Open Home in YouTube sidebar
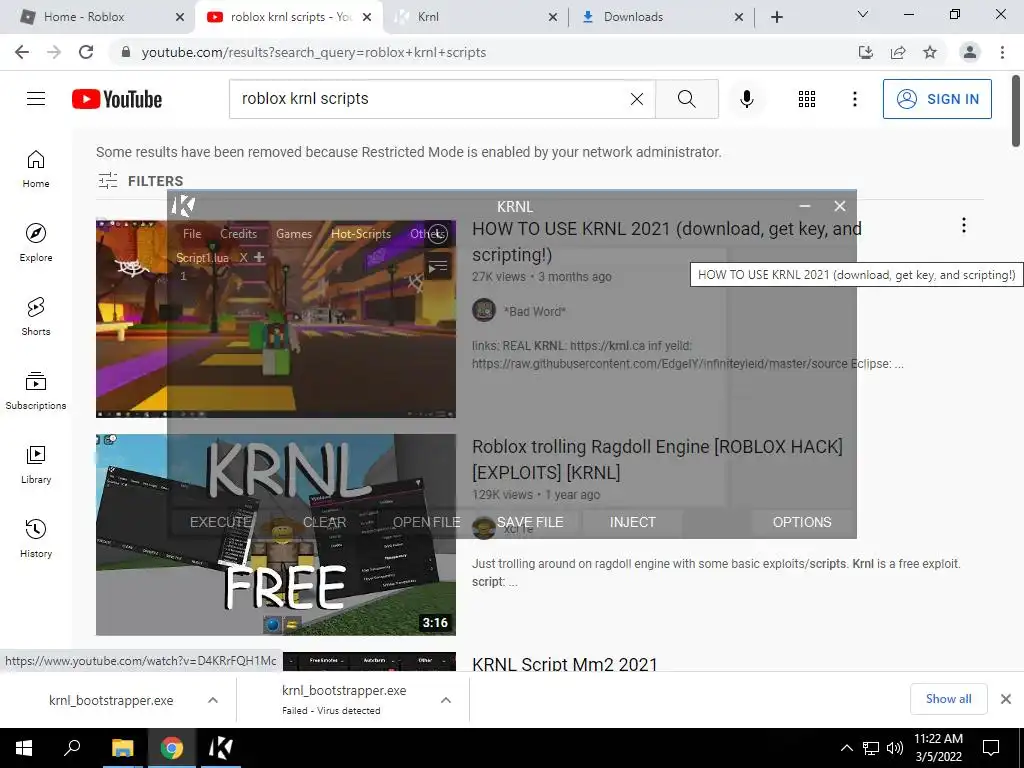The image size is (1024, 768). 36,169
